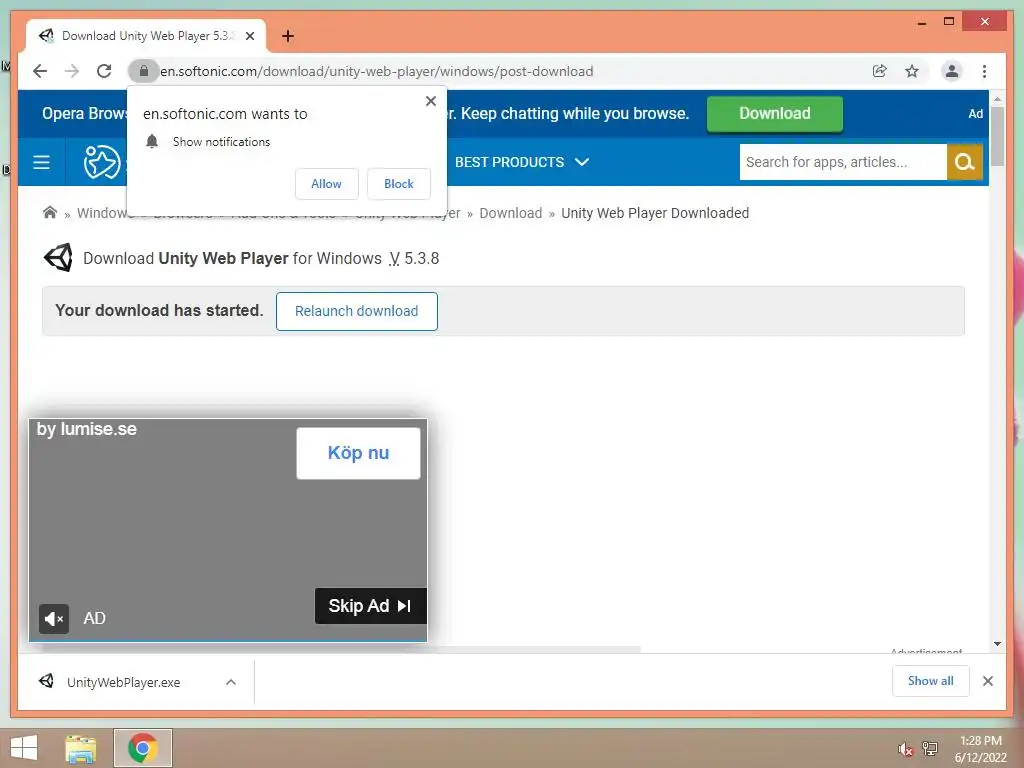
Task: Click the muted volume tray icon
Action: click(x=905, y=749)
